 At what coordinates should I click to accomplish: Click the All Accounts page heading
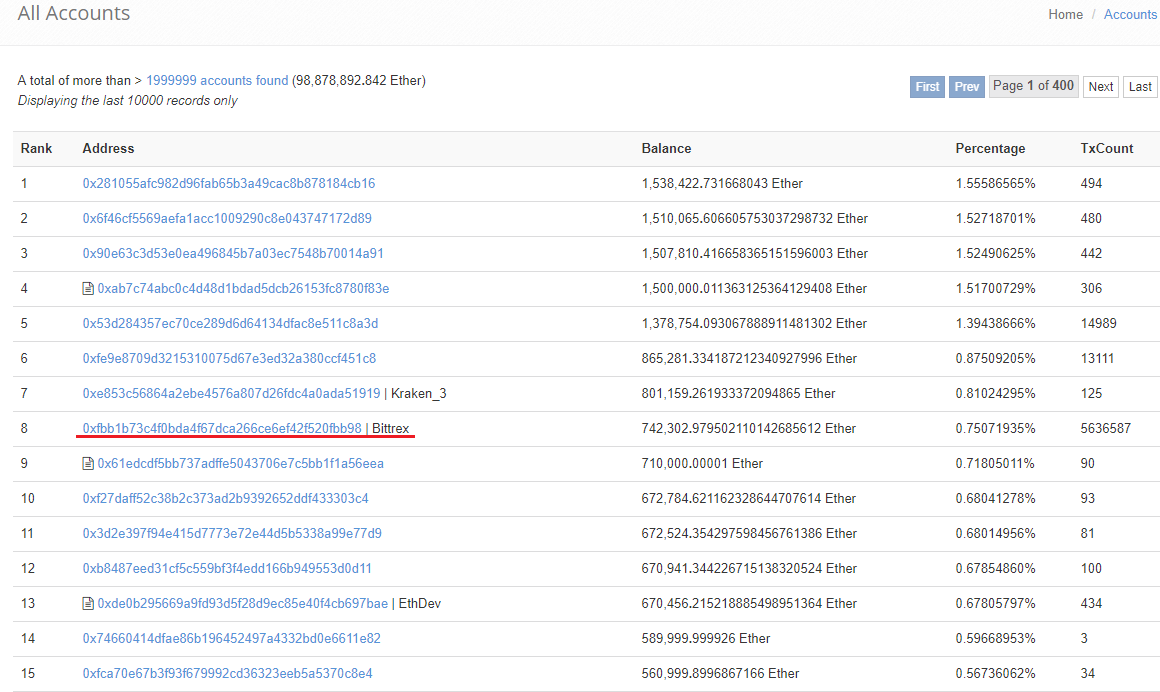[74, 13]
